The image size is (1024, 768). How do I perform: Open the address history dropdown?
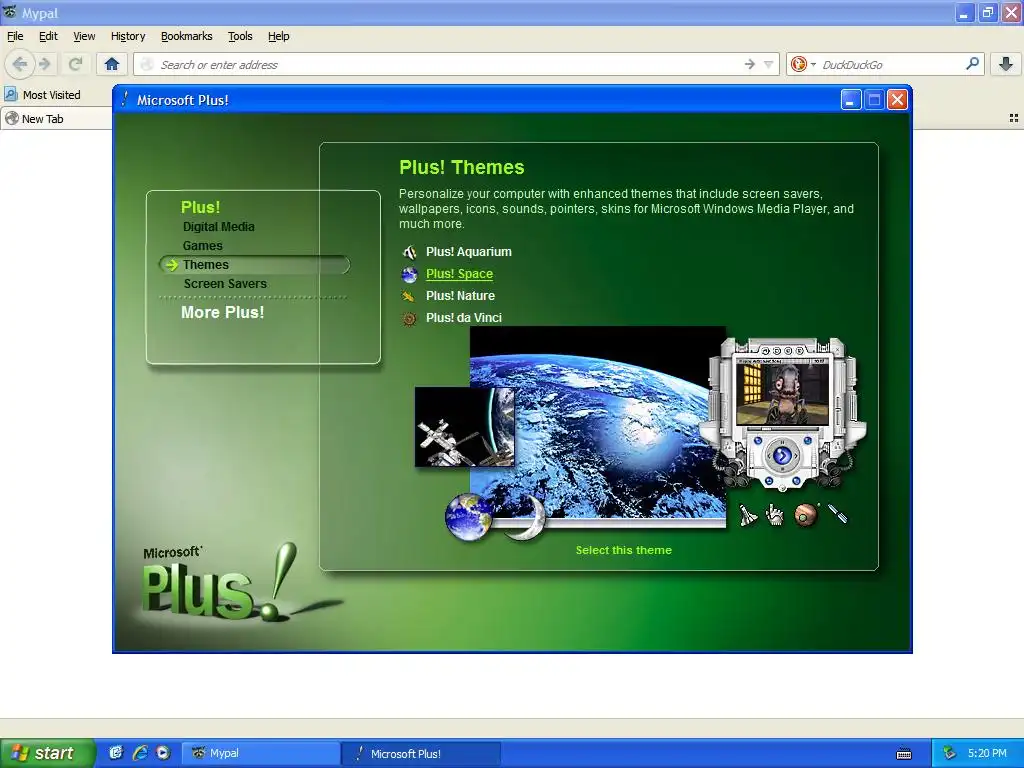click(769, 64)
